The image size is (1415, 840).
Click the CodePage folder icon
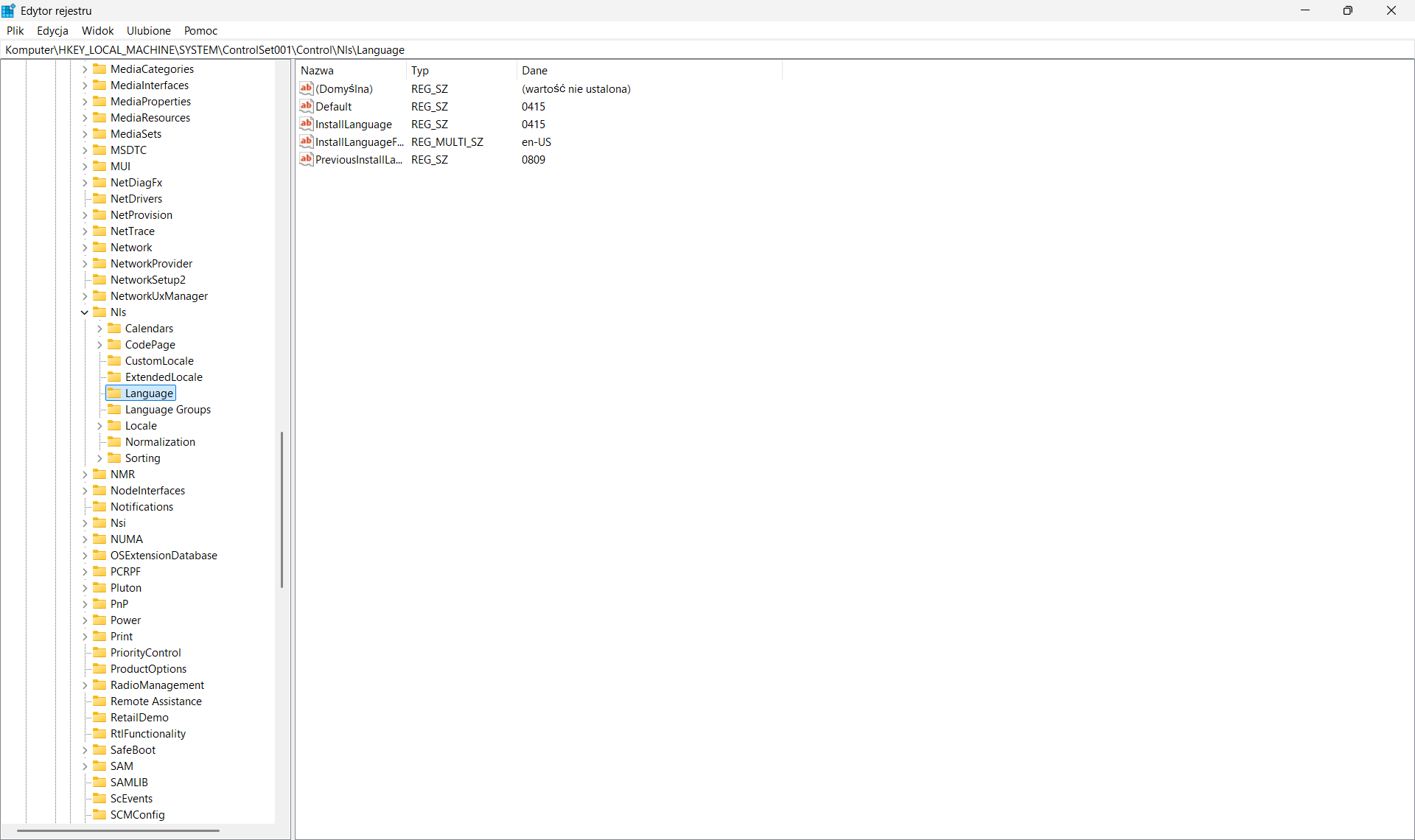(114, 344)
